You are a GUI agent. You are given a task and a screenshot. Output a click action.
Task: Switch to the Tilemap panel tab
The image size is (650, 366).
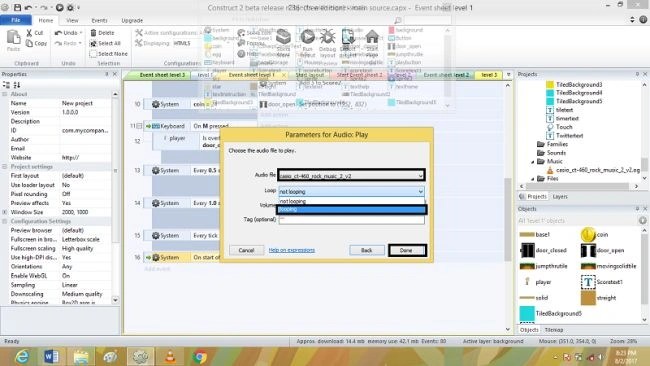[553, 330]
